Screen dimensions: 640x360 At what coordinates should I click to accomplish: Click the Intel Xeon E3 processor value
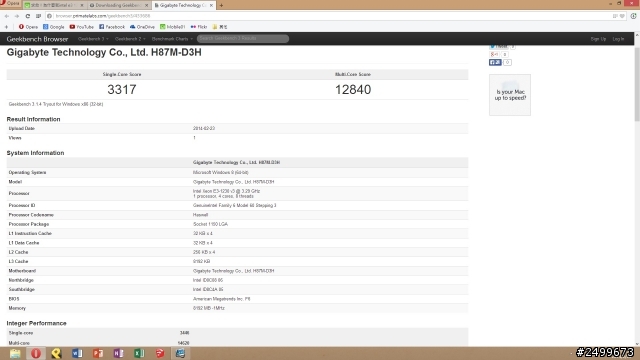pos(226,193)
